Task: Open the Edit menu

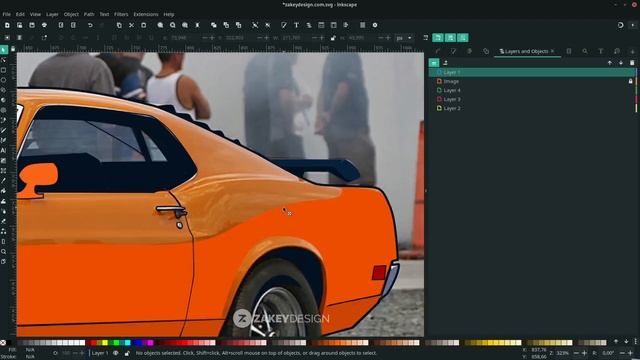Action: [x=20, y=14]
